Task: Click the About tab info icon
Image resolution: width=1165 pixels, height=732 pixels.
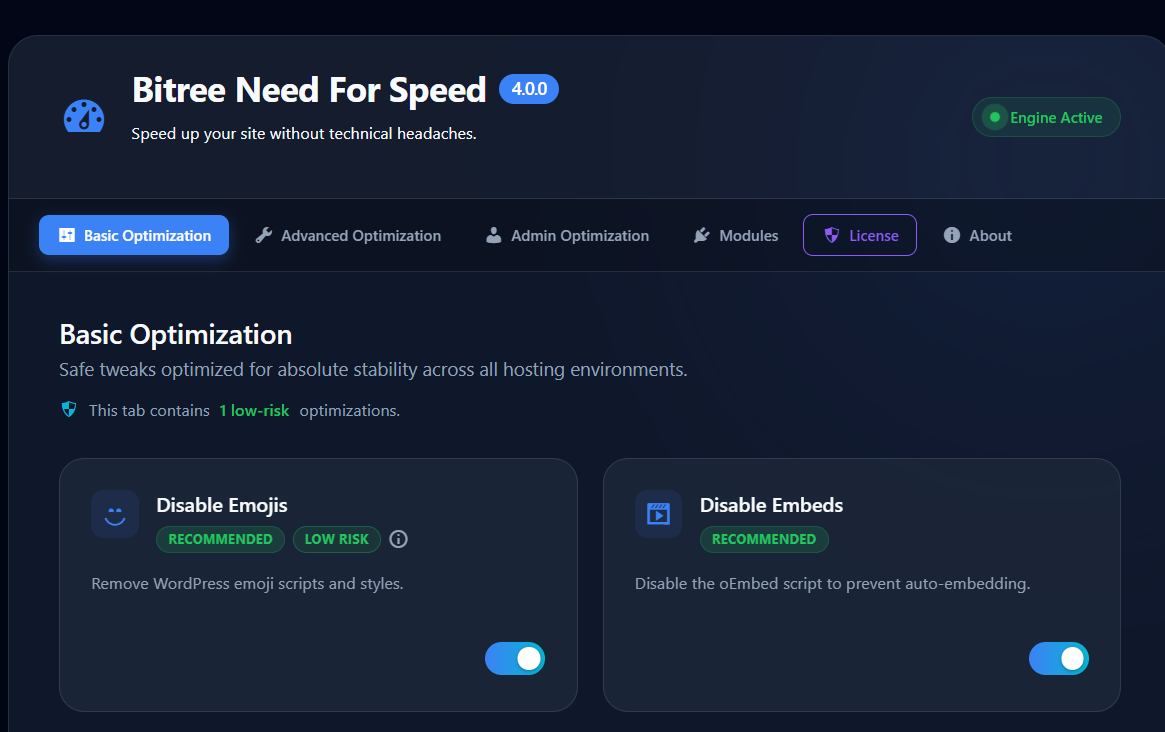Action: tap(952, 236)
